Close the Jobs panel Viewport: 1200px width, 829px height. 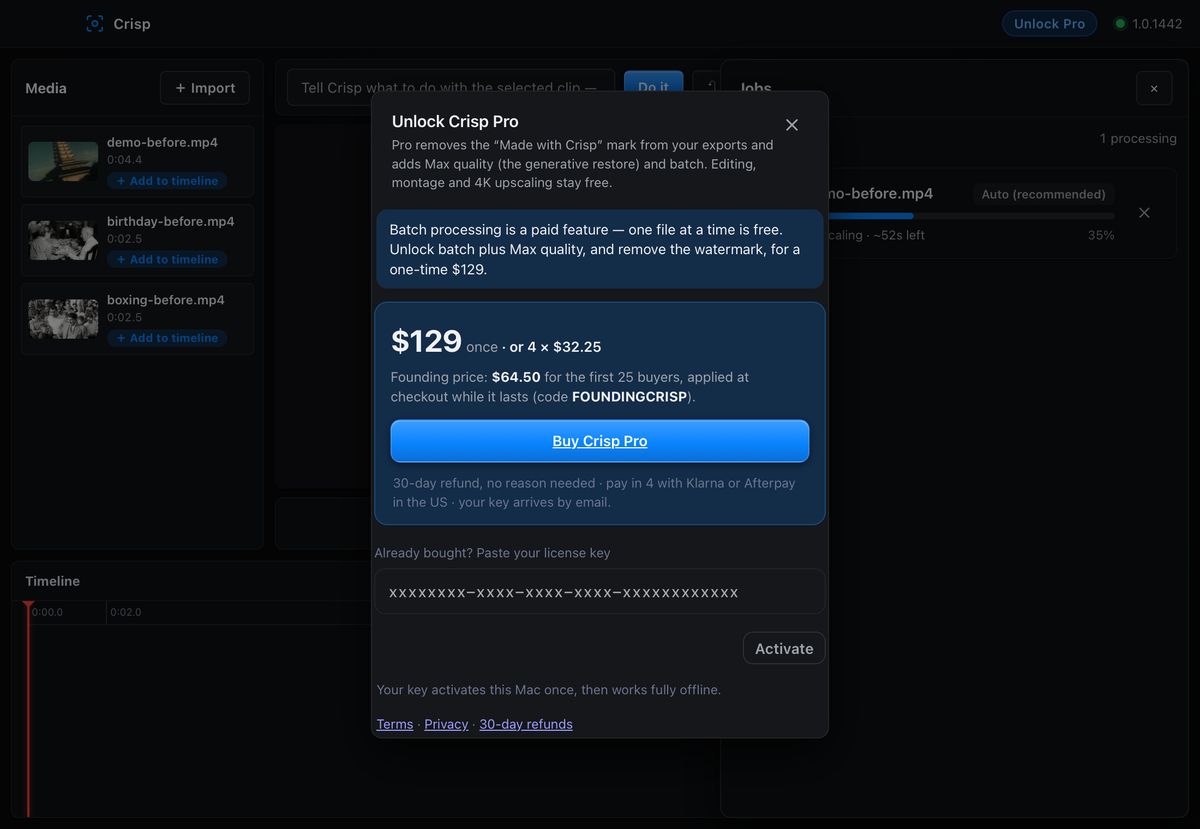tap(1154, 88)
